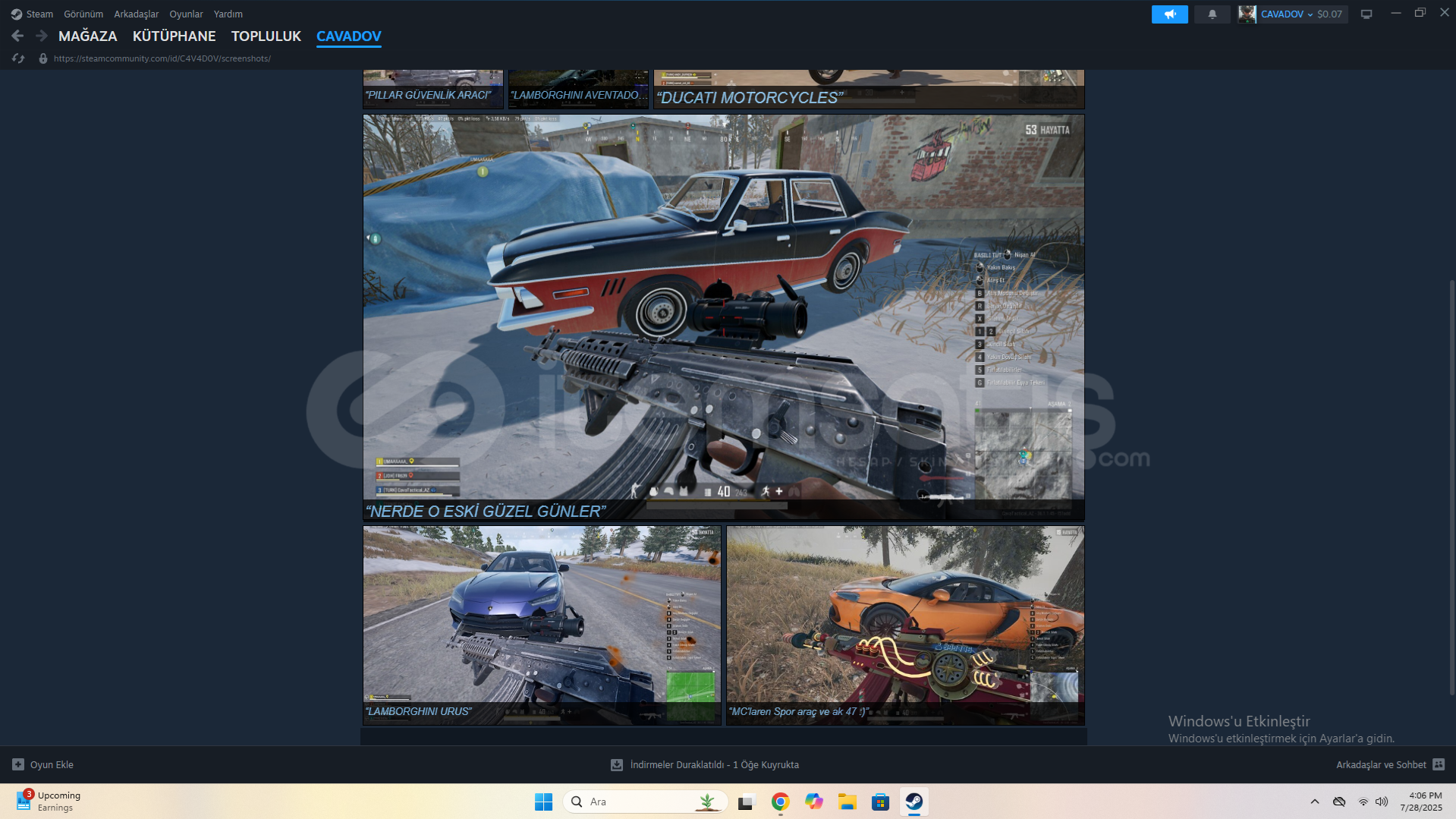This screenshot has width=1456, height=819.
Task: Open Task View on the taskbar
Action: 747,802
